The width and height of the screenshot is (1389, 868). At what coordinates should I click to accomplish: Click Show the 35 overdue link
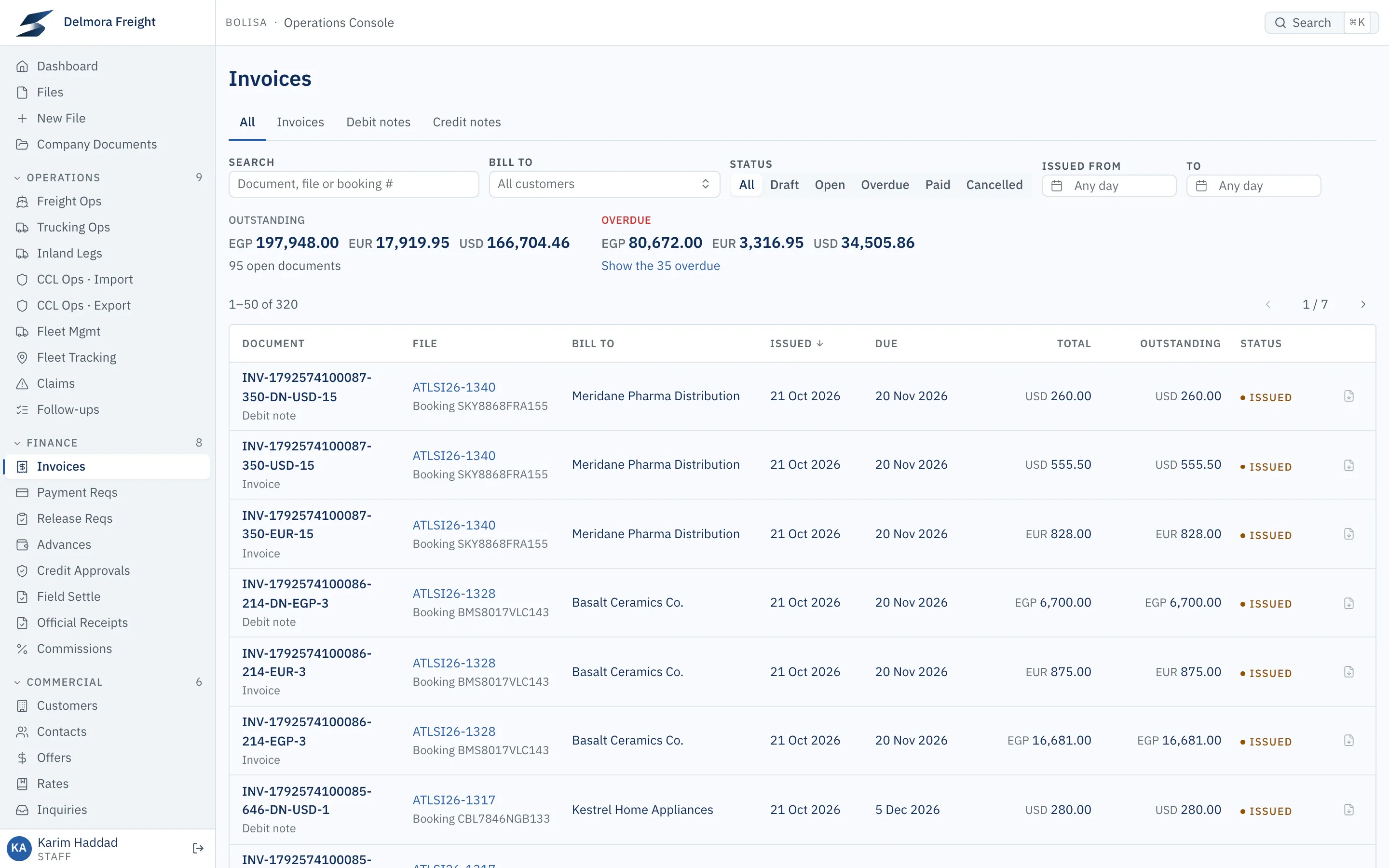tap(660, 266)
